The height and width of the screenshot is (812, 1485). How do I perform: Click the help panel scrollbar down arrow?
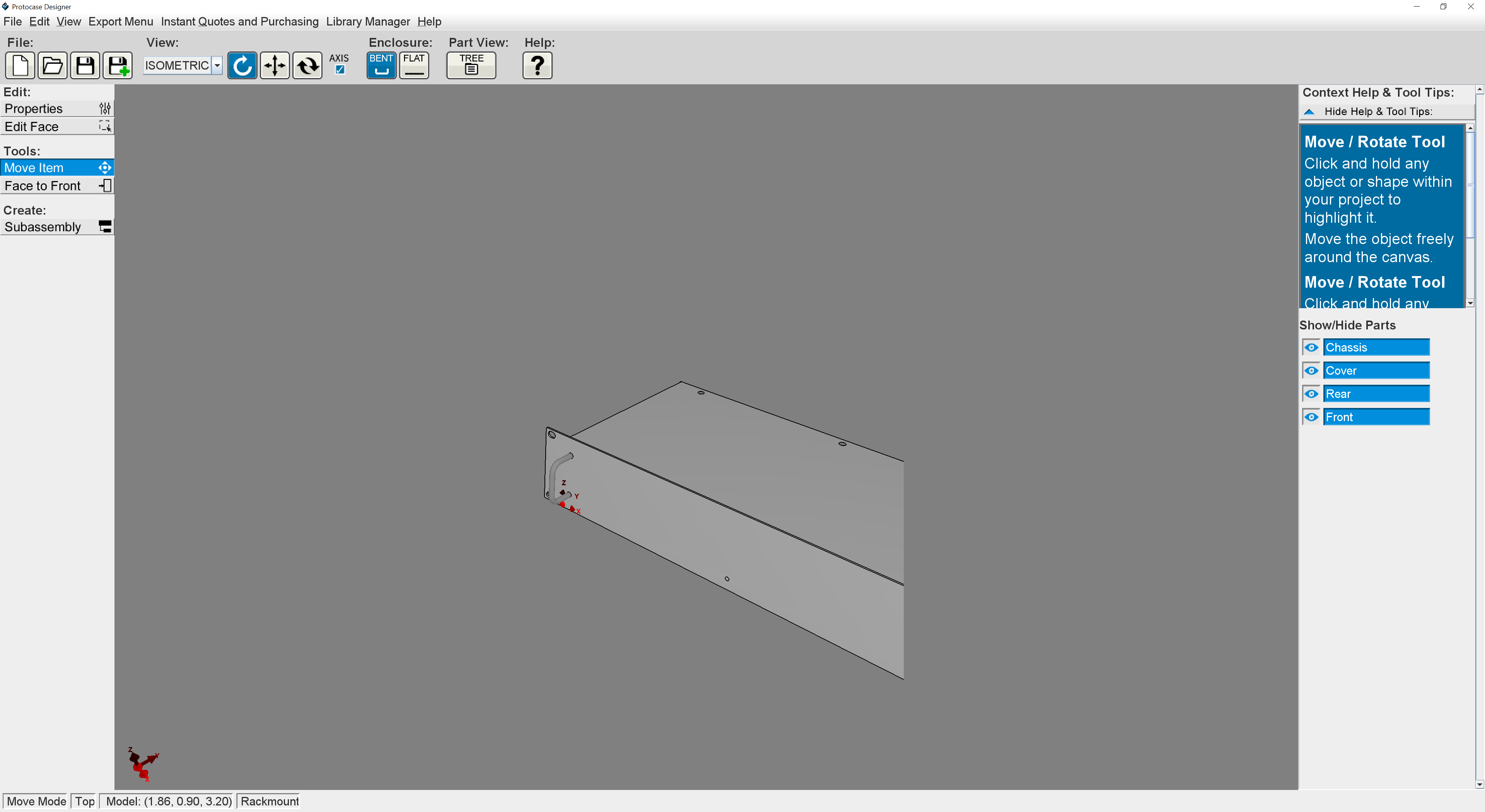coord(1470,303)
